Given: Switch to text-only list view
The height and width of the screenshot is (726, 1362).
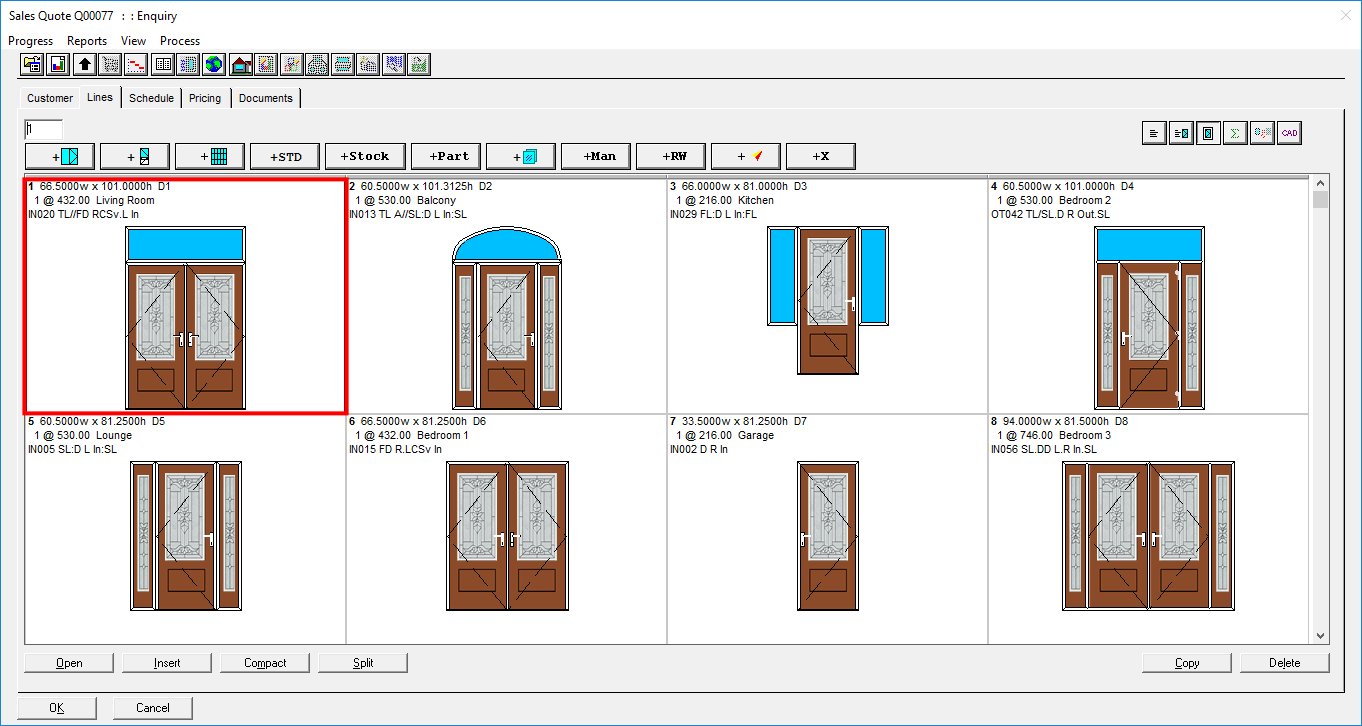Looking at the screenshot, I should (1154, 133).
